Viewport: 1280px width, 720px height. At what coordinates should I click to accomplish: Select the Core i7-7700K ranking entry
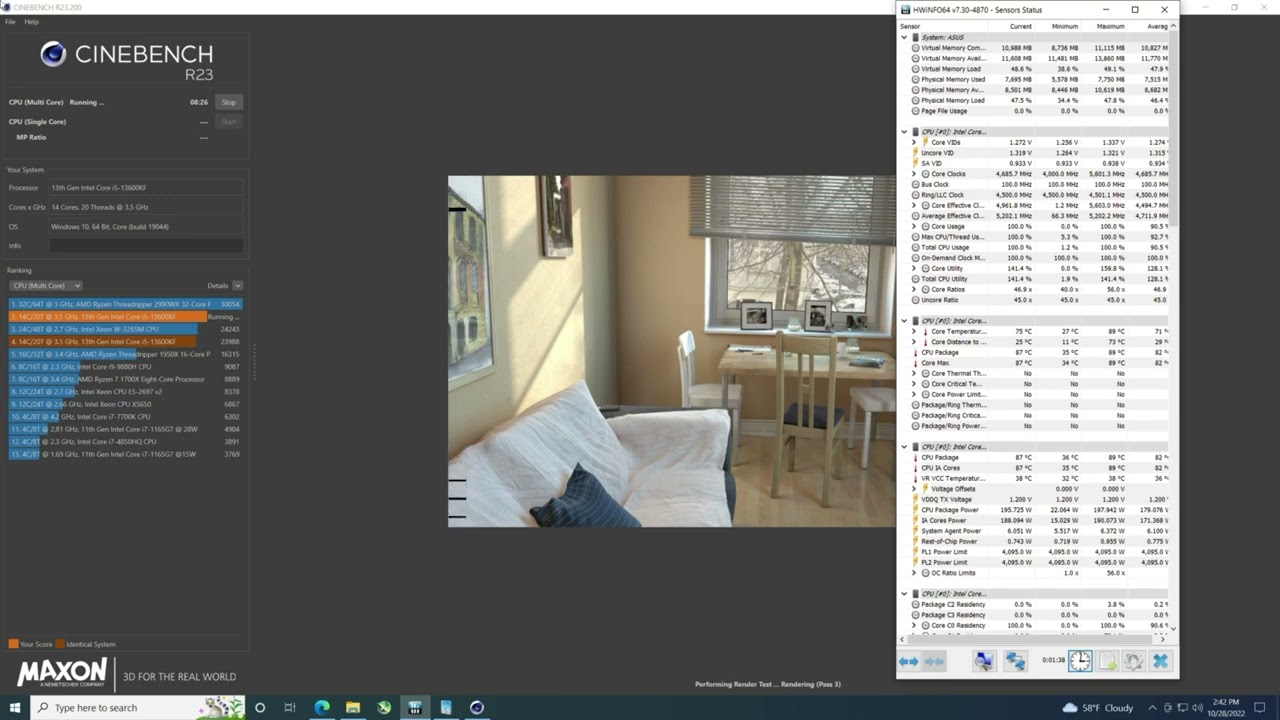tap(125, 416)
